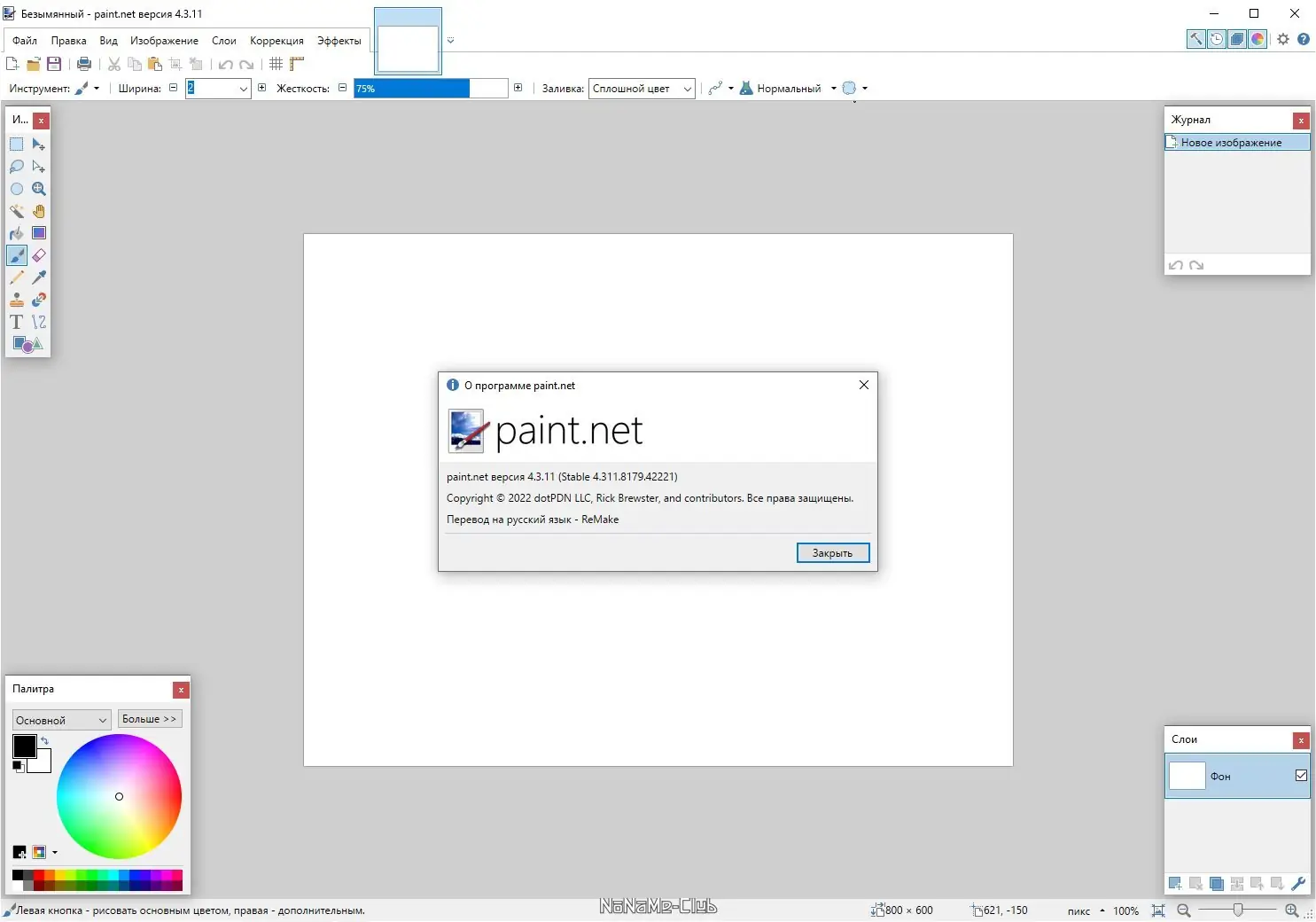This screenshot has width=1316, height=922.
Task: Select the Eraser tool
Action: pyautogui.click(x=39, y=255)
